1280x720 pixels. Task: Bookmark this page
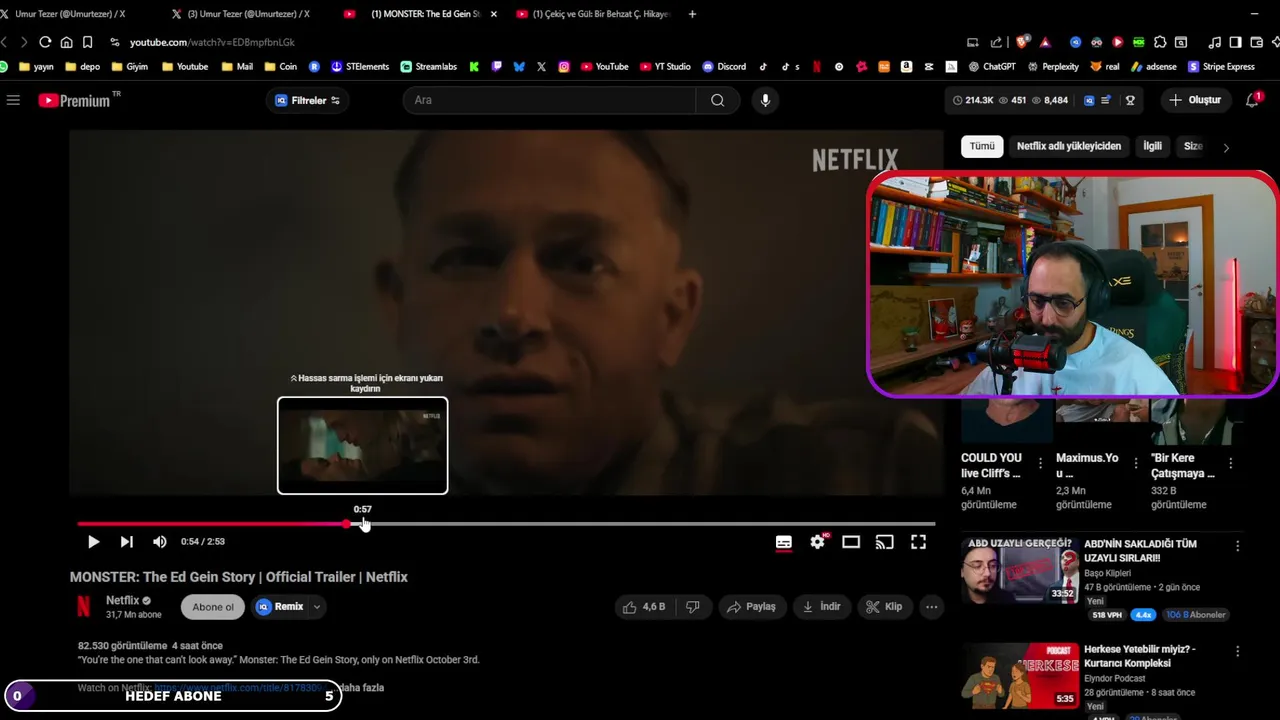(87, 42)
